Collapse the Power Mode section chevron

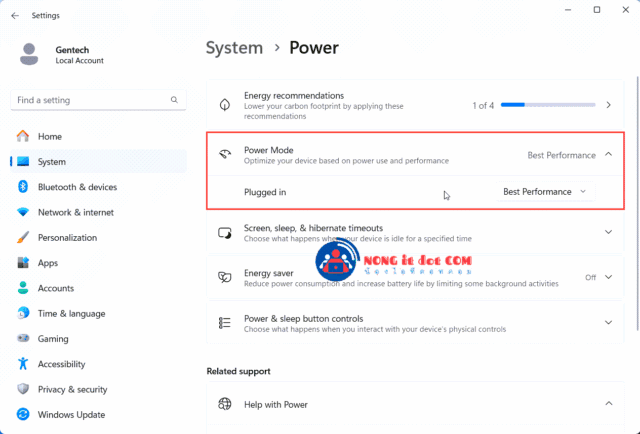point(608,154)
